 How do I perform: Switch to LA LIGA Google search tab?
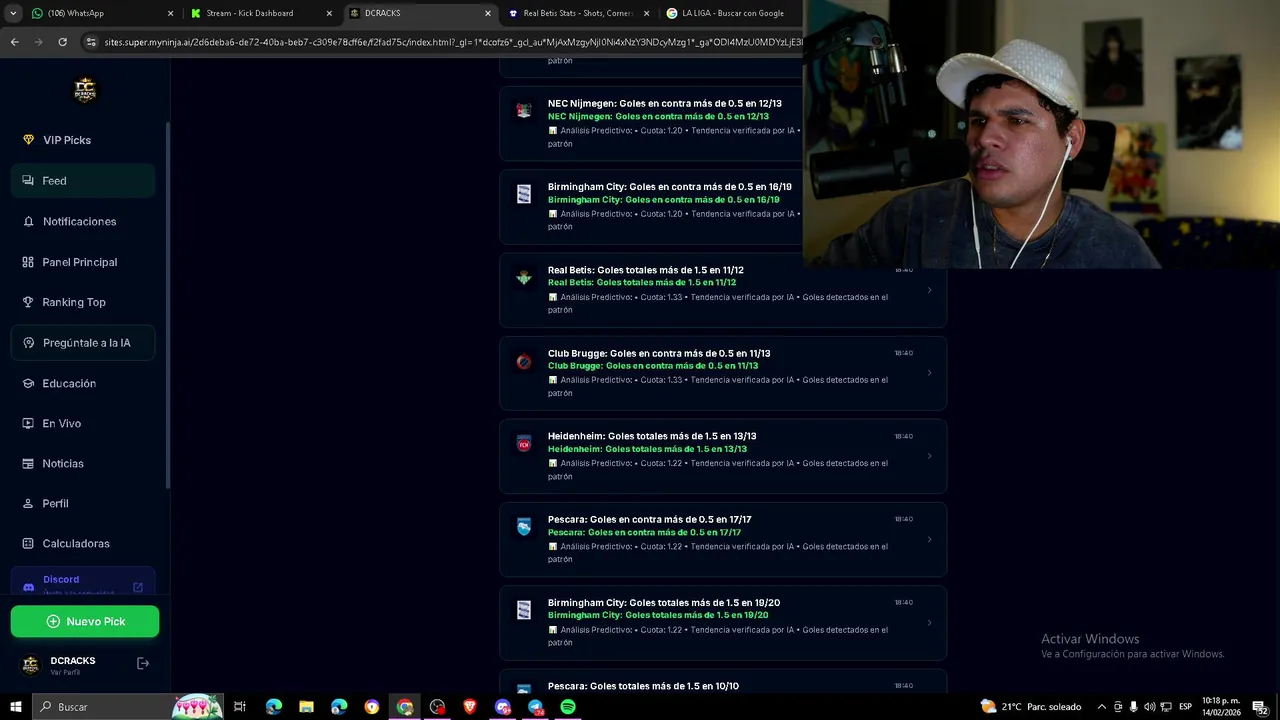click(732, 13)
